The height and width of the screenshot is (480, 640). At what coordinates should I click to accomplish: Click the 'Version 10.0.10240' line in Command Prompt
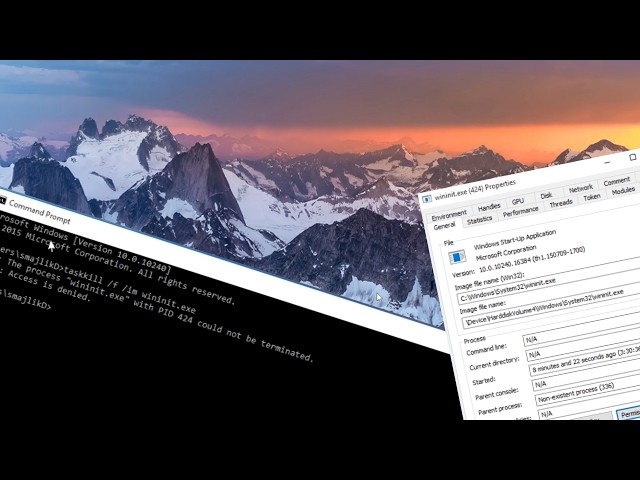coord(122,255)
